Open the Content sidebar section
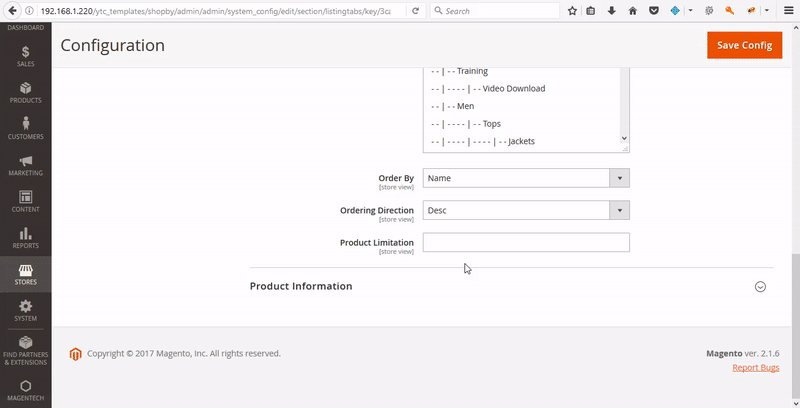The image size is (800, 408). [25, 201]
